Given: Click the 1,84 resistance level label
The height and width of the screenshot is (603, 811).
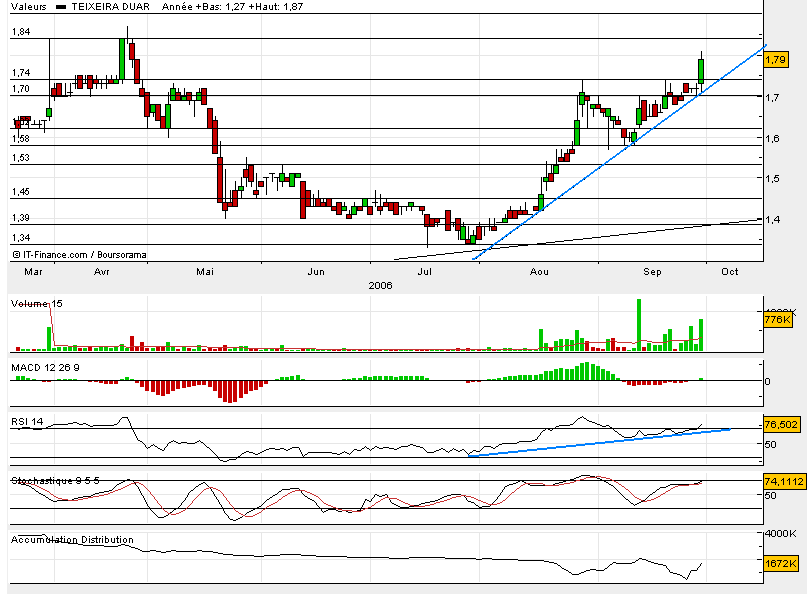Looking at the screenshot, I should click(x=21, y=32).
